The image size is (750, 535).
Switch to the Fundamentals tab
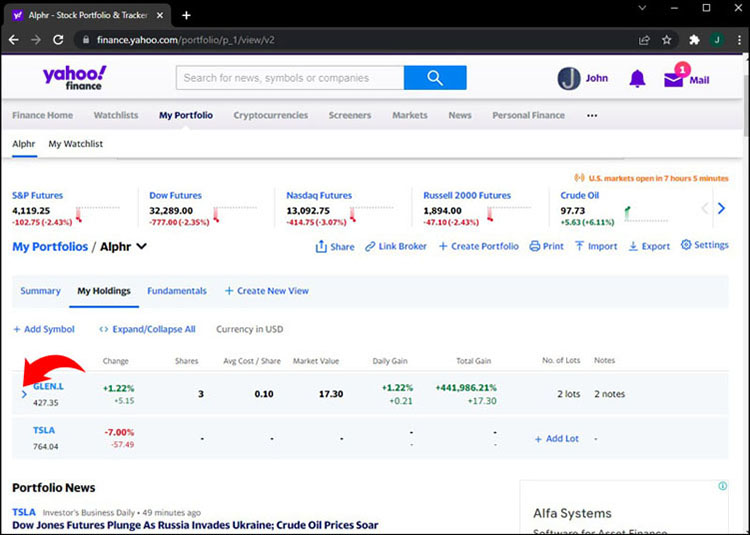click(177, 291)
